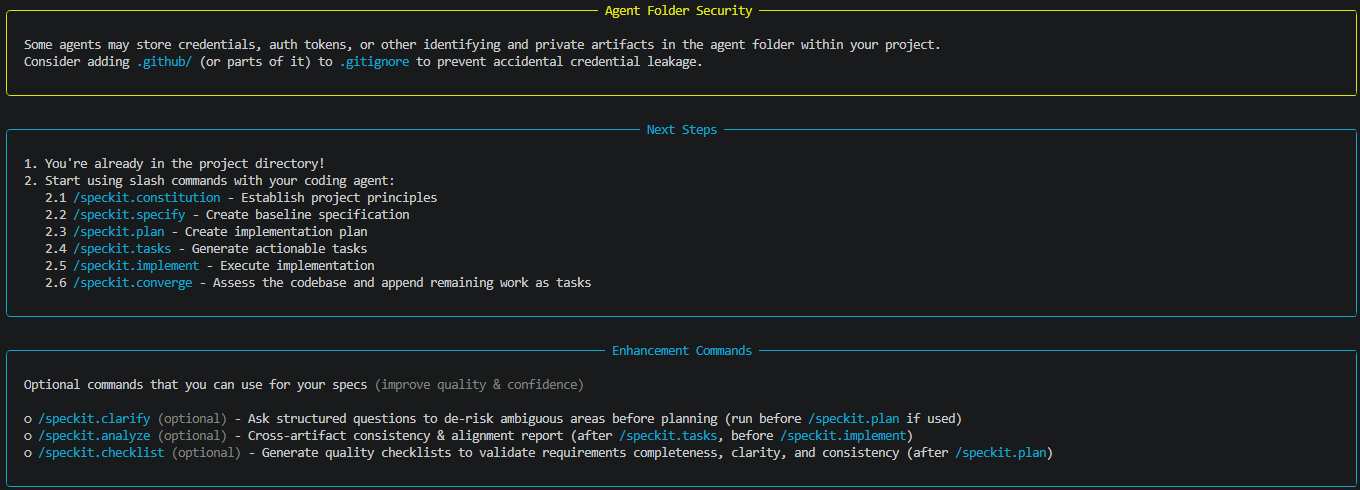This screenshot has width=1360, height=490.
Task: Click the '/speckit.analyze' command text
Action: point(94,436)
